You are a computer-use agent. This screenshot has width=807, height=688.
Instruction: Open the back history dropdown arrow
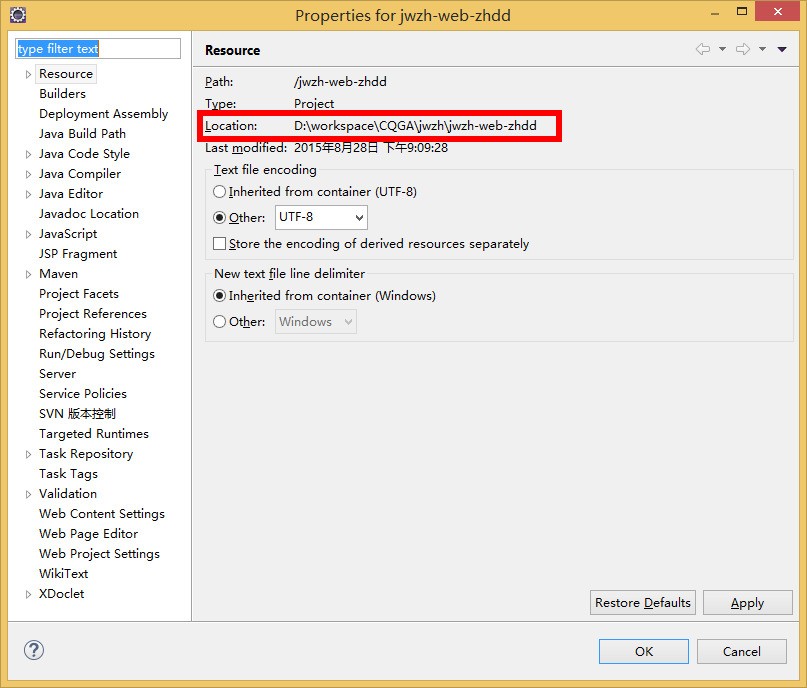click(723, 49)
